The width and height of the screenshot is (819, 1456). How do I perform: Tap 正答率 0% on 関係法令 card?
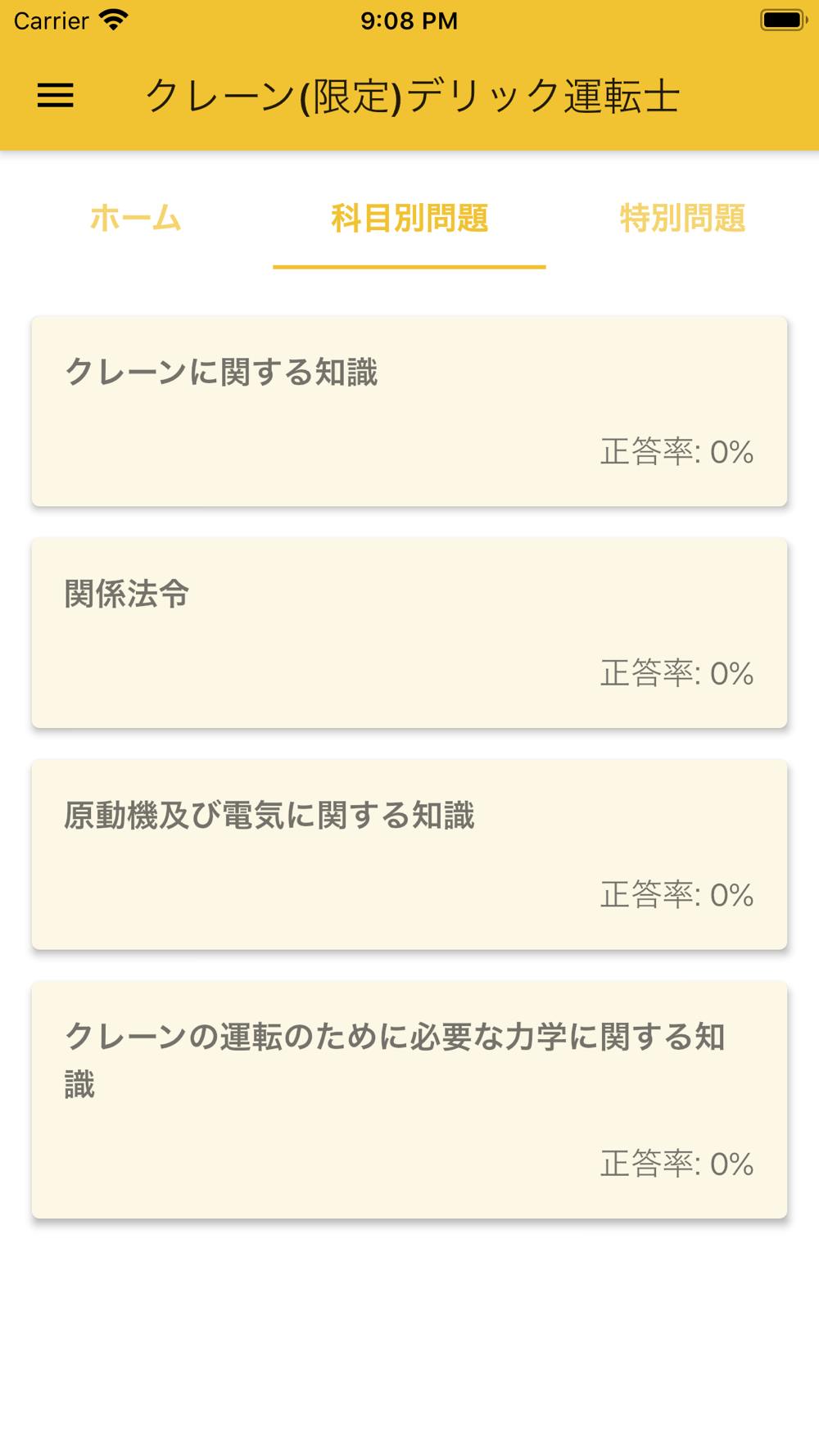(677, 674)
